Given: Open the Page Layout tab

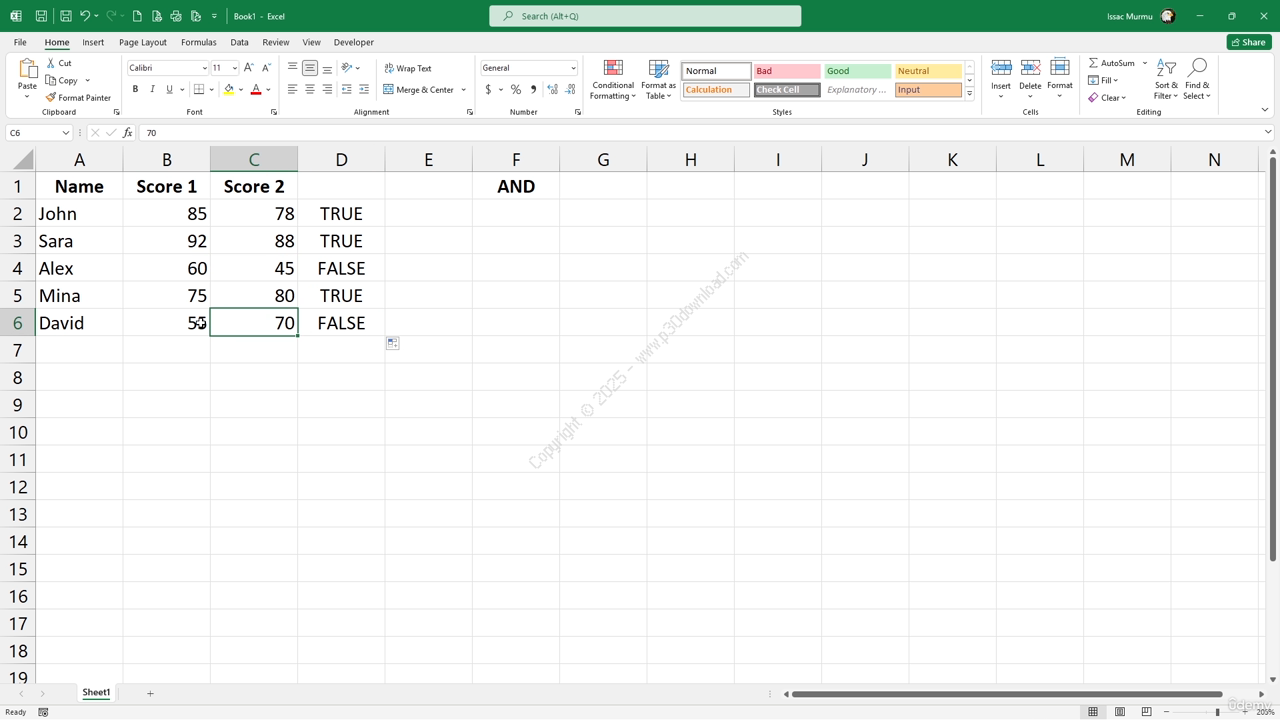Looking at the screenshot, I should coord(142,42).
